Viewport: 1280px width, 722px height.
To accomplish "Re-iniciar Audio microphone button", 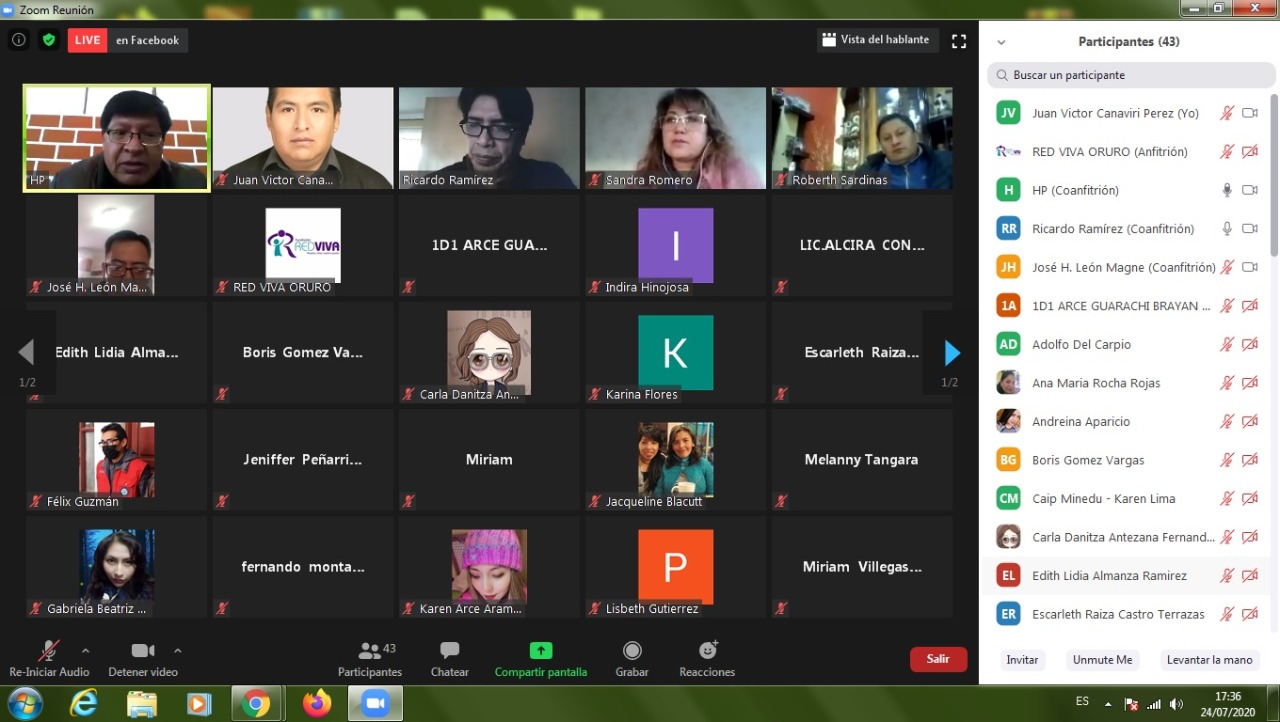I will [49, 659].
